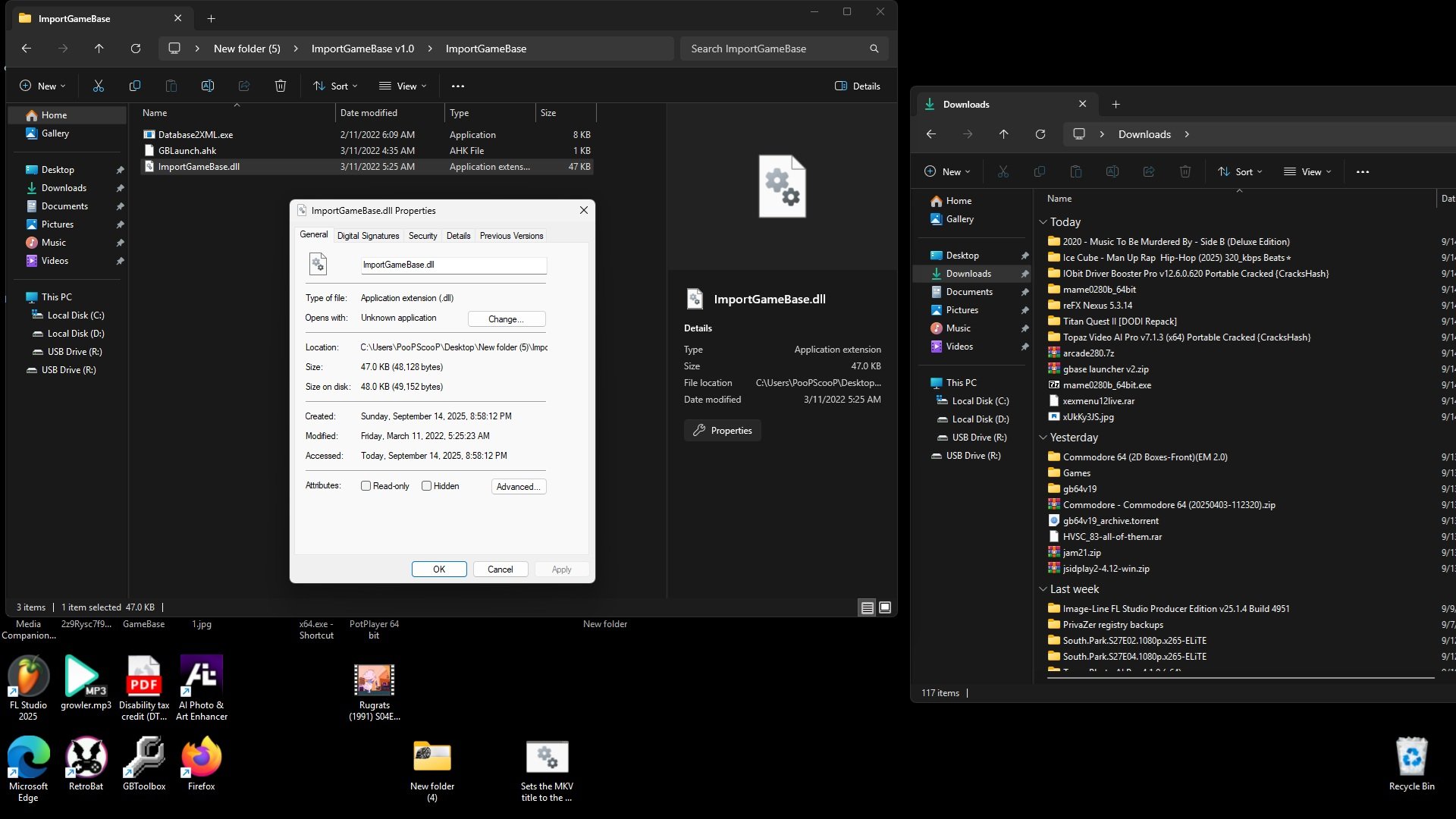The image size is (1456, 819).
Task: Open new tab in Downloads window
Action: 1116,105
